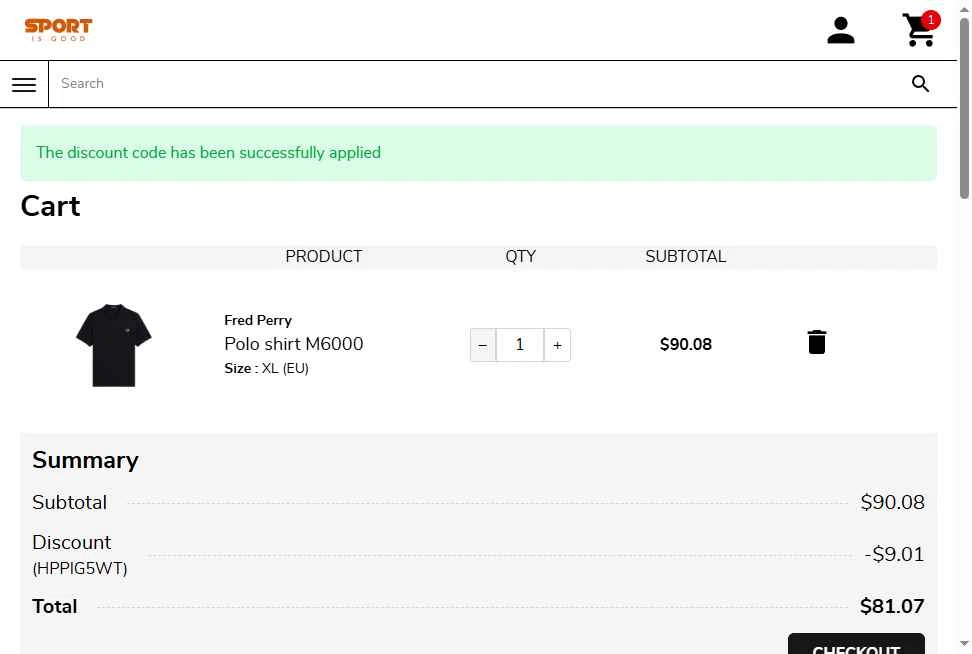The image size is (972, 654).
Task: Decrease quantity with the minus button
Action: 483,345
